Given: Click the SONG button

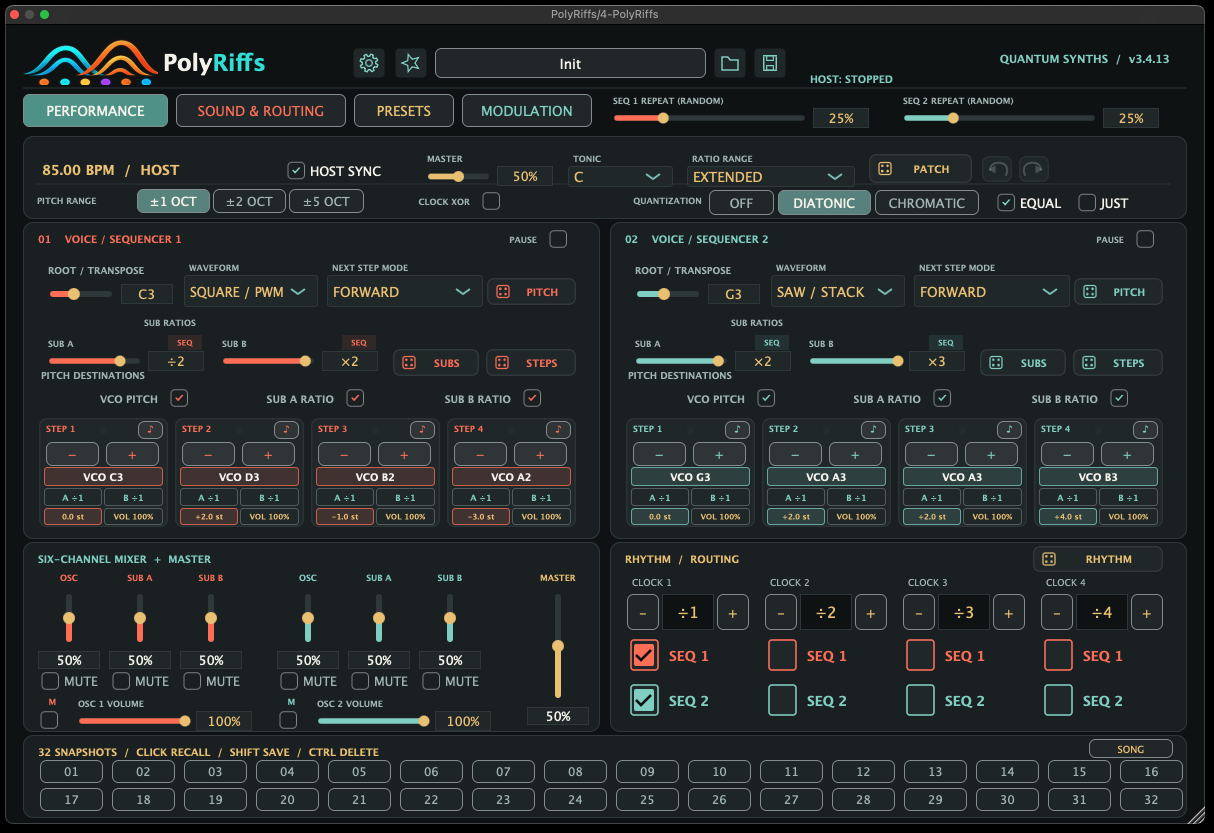Looking at the screenshot, I should point(1131,749).
